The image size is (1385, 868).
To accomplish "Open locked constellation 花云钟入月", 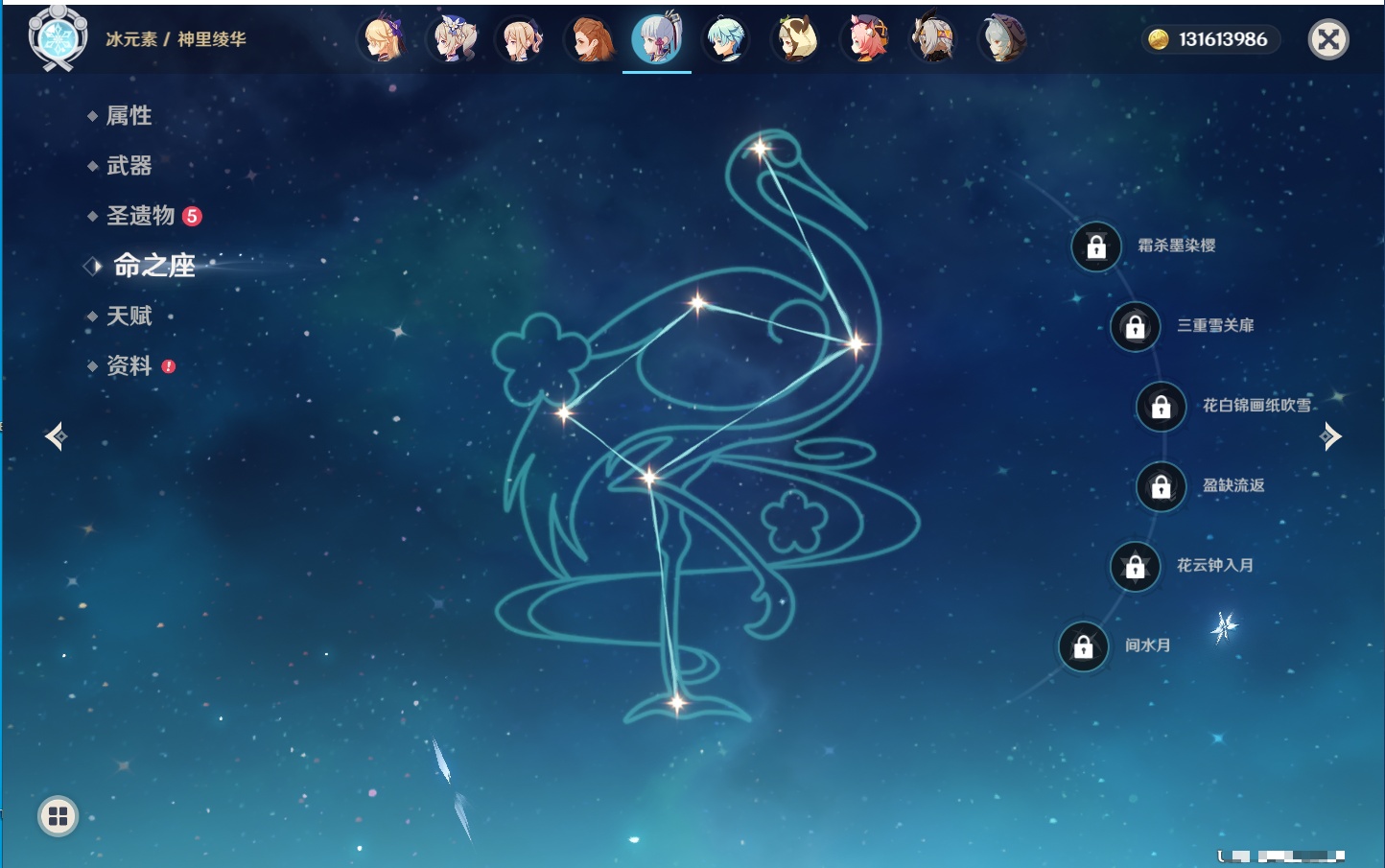I will pyautogui.click(x=1136, y=567).
